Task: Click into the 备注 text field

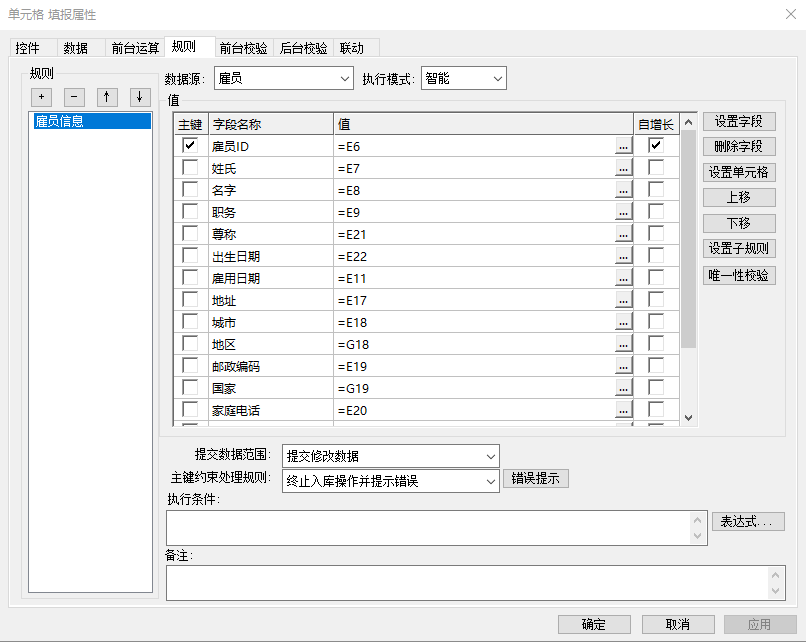Action: [x=468, y=582]
